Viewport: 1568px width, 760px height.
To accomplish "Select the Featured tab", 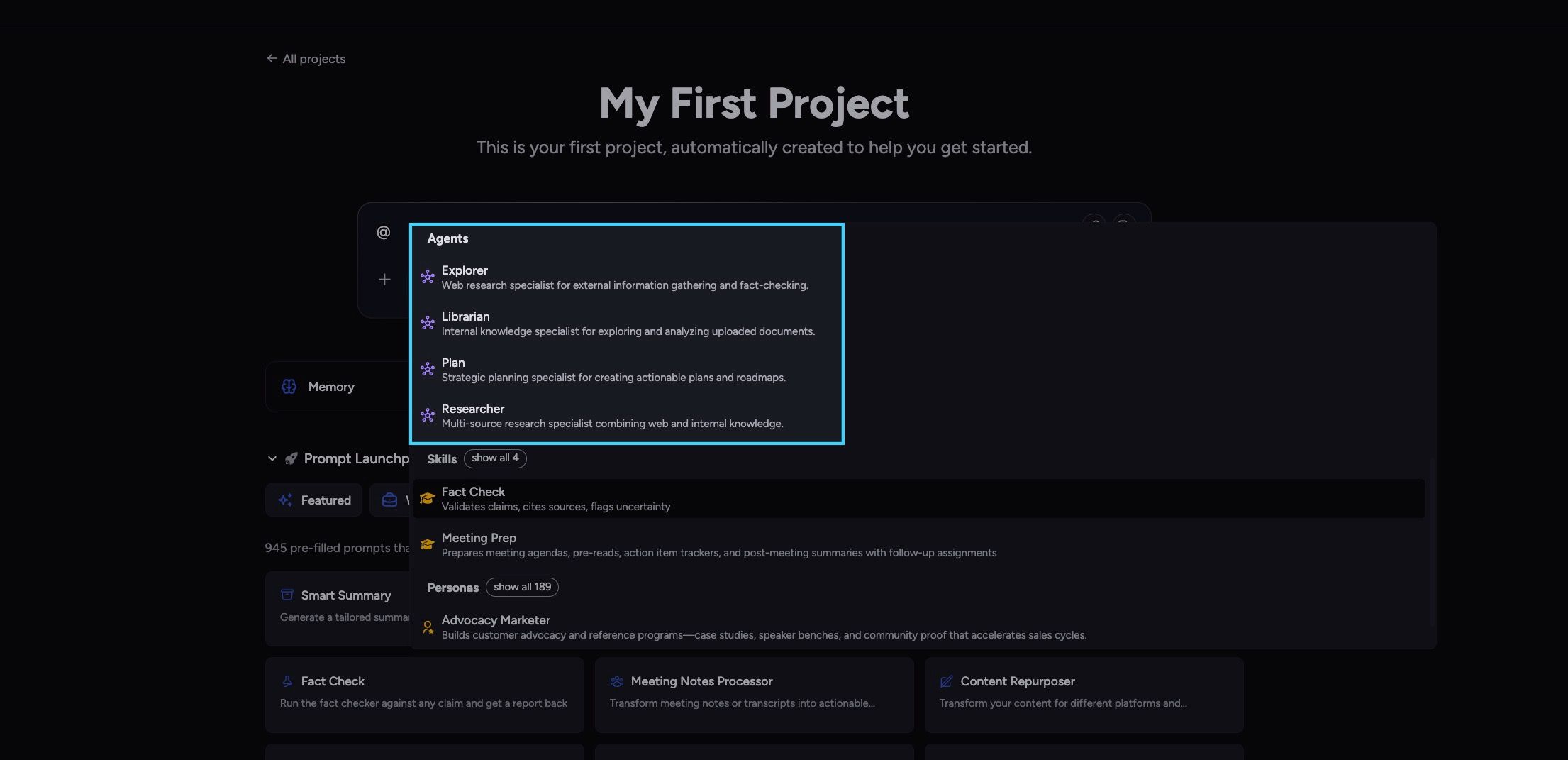I will point(314,500).
